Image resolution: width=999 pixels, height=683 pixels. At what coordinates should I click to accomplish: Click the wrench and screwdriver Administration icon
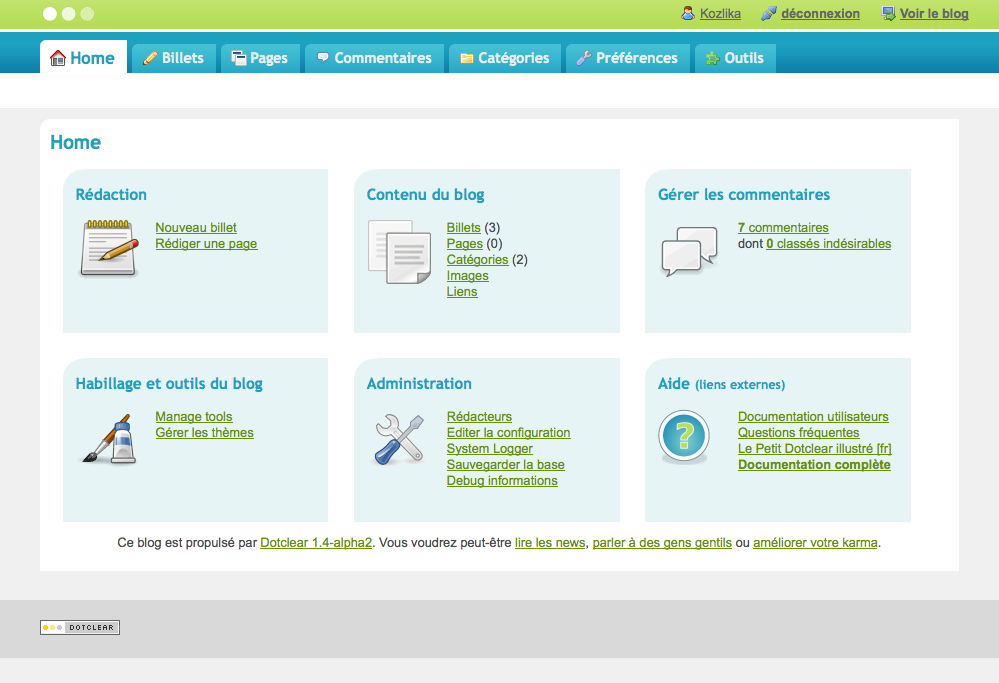click(398, 439)
